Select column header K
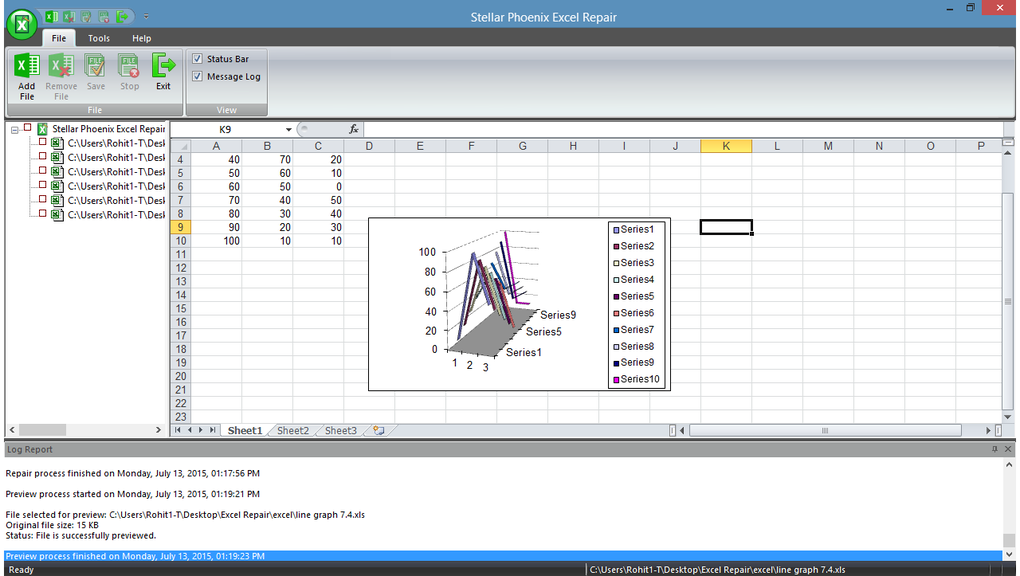Screen dimensions: 1020x576 tap(726, 146)
